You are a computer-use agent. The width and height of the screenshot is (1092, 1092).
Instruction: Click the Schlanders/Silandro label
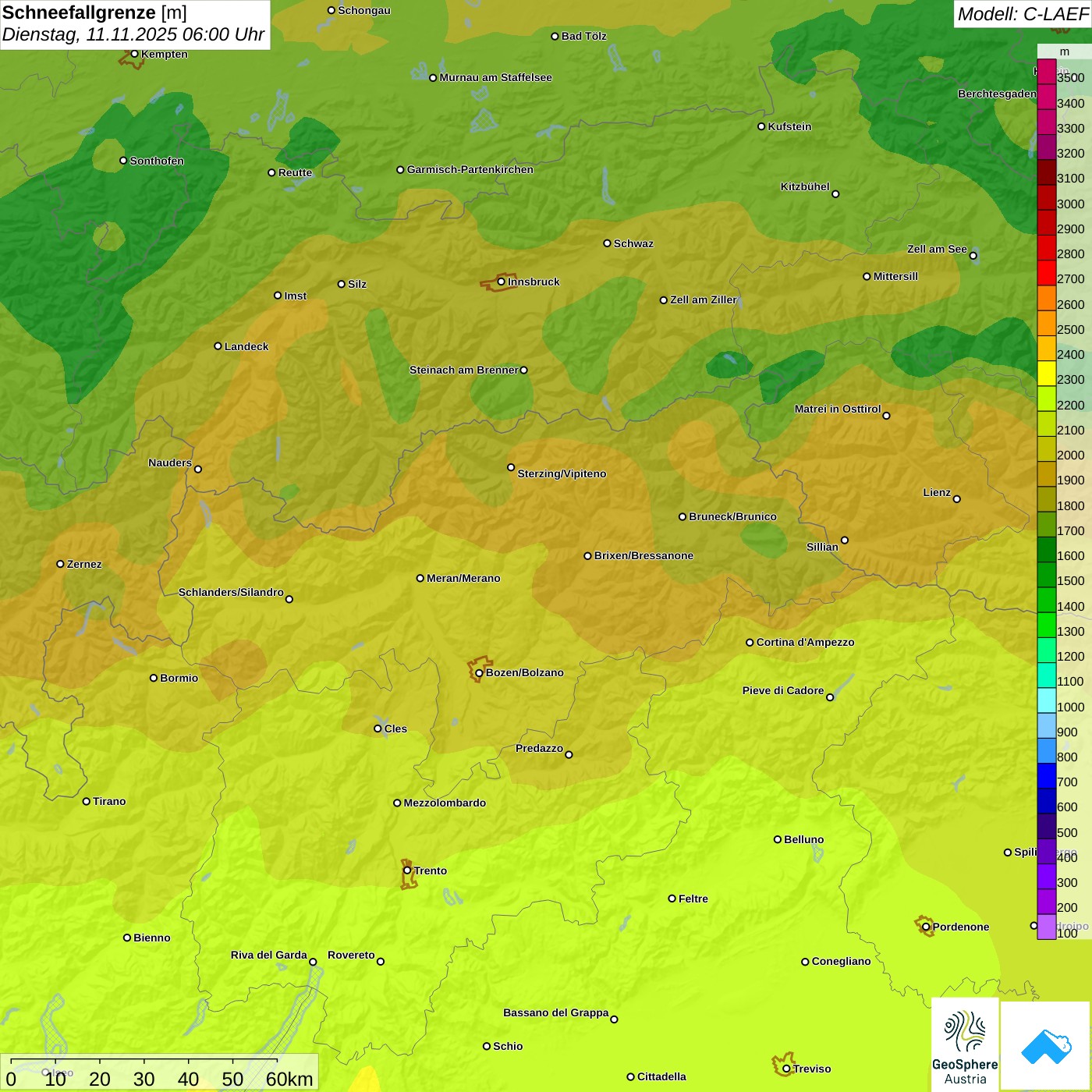231,592
